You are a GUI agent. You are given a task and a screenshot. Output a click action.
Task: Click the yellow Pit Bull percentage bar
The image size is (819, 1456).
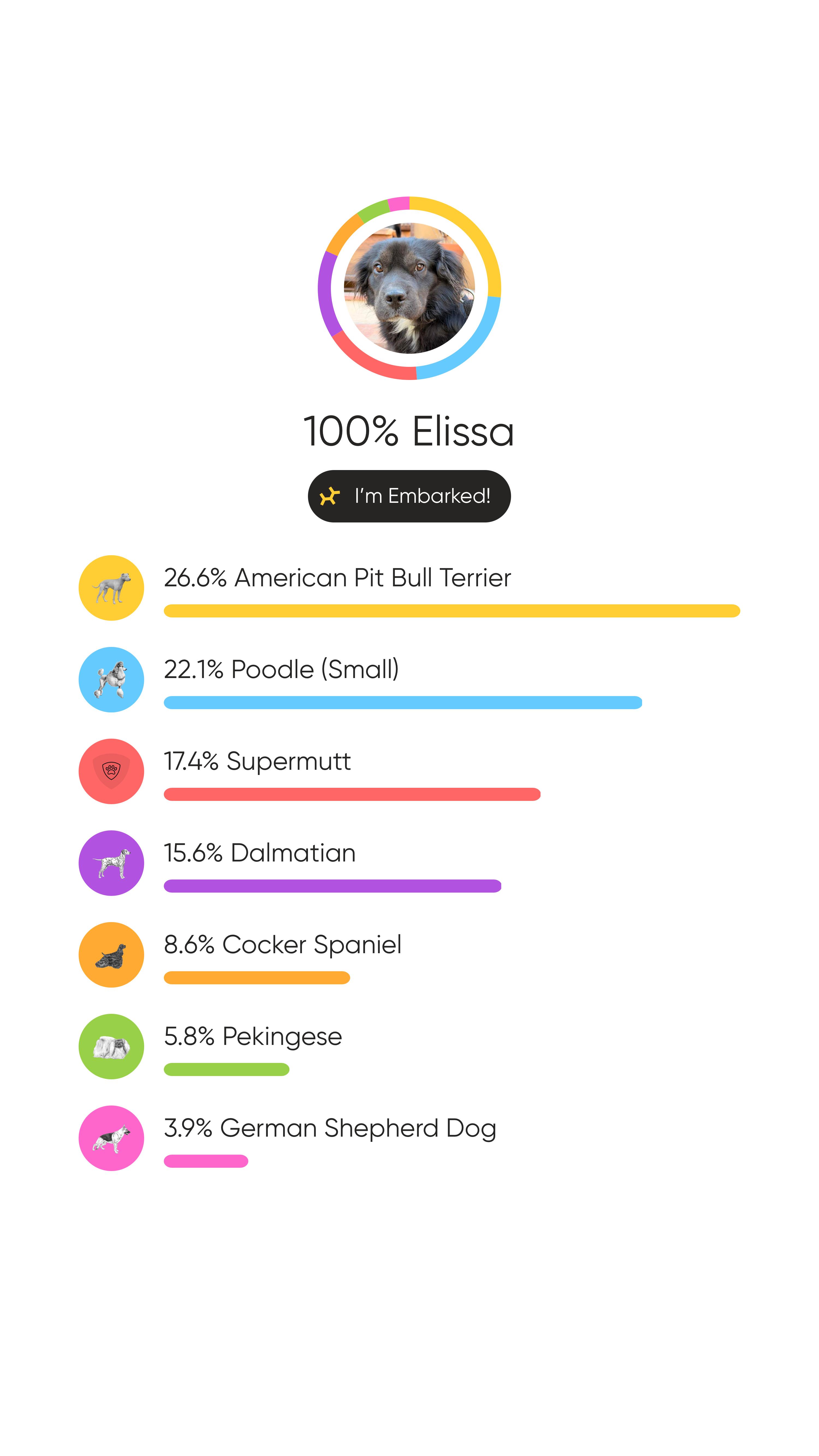pos(452,611)
